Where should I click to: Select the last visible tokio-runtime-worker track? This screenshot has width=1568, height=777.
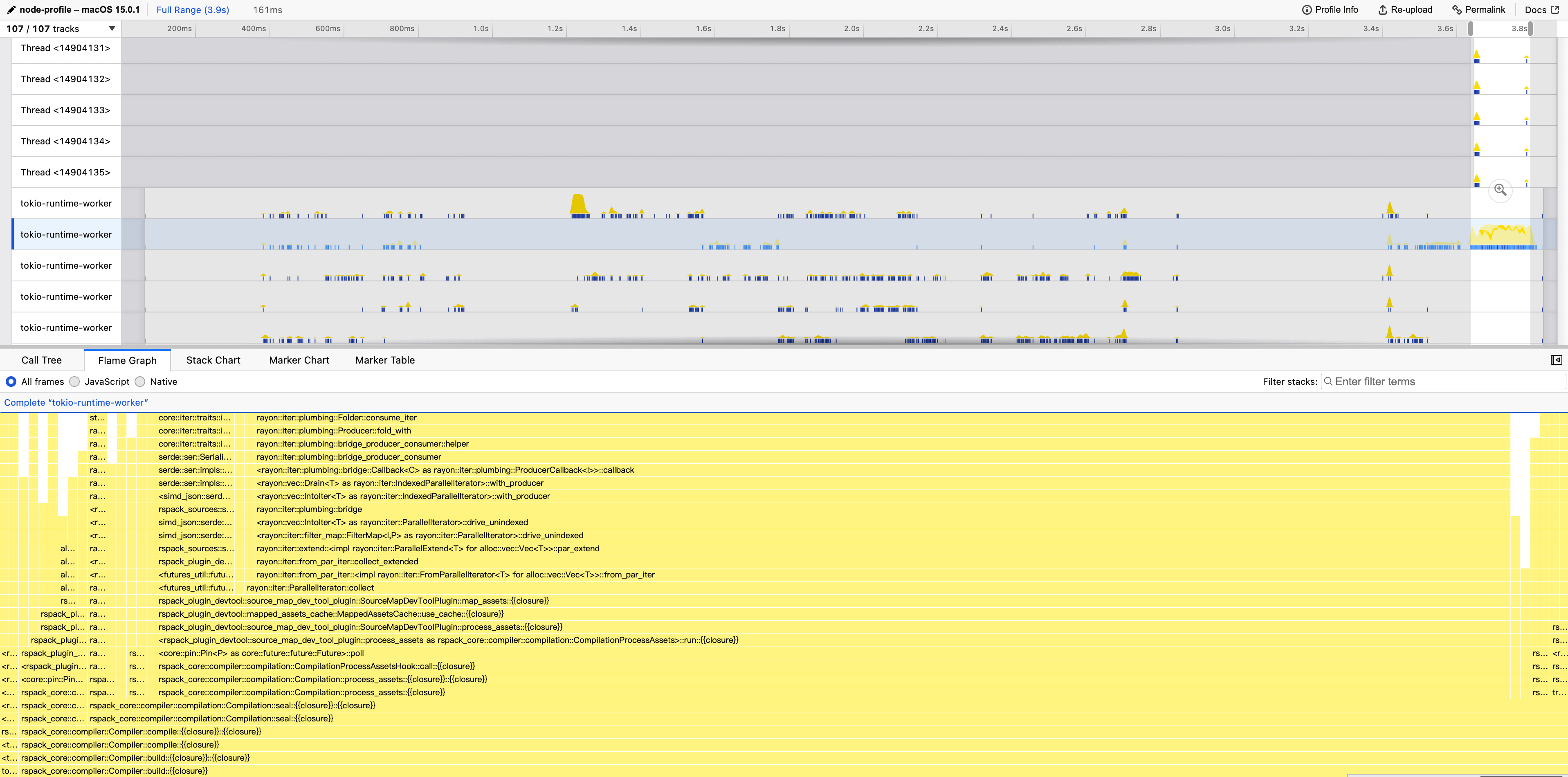coord(66,327)
